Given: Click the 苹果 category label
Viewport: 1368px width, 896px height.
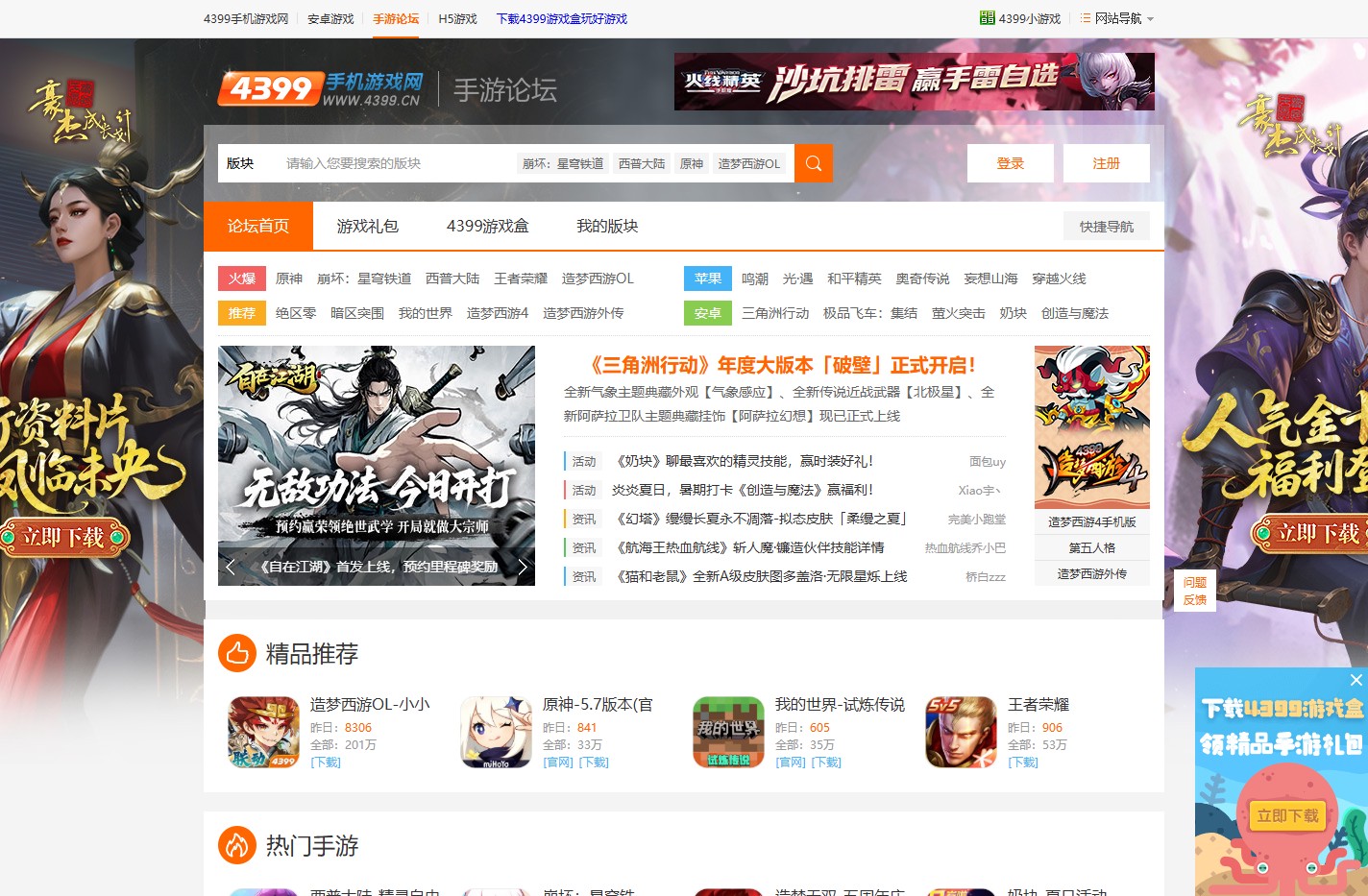Looking at the screenshot, I should click(x=708, y=278).
